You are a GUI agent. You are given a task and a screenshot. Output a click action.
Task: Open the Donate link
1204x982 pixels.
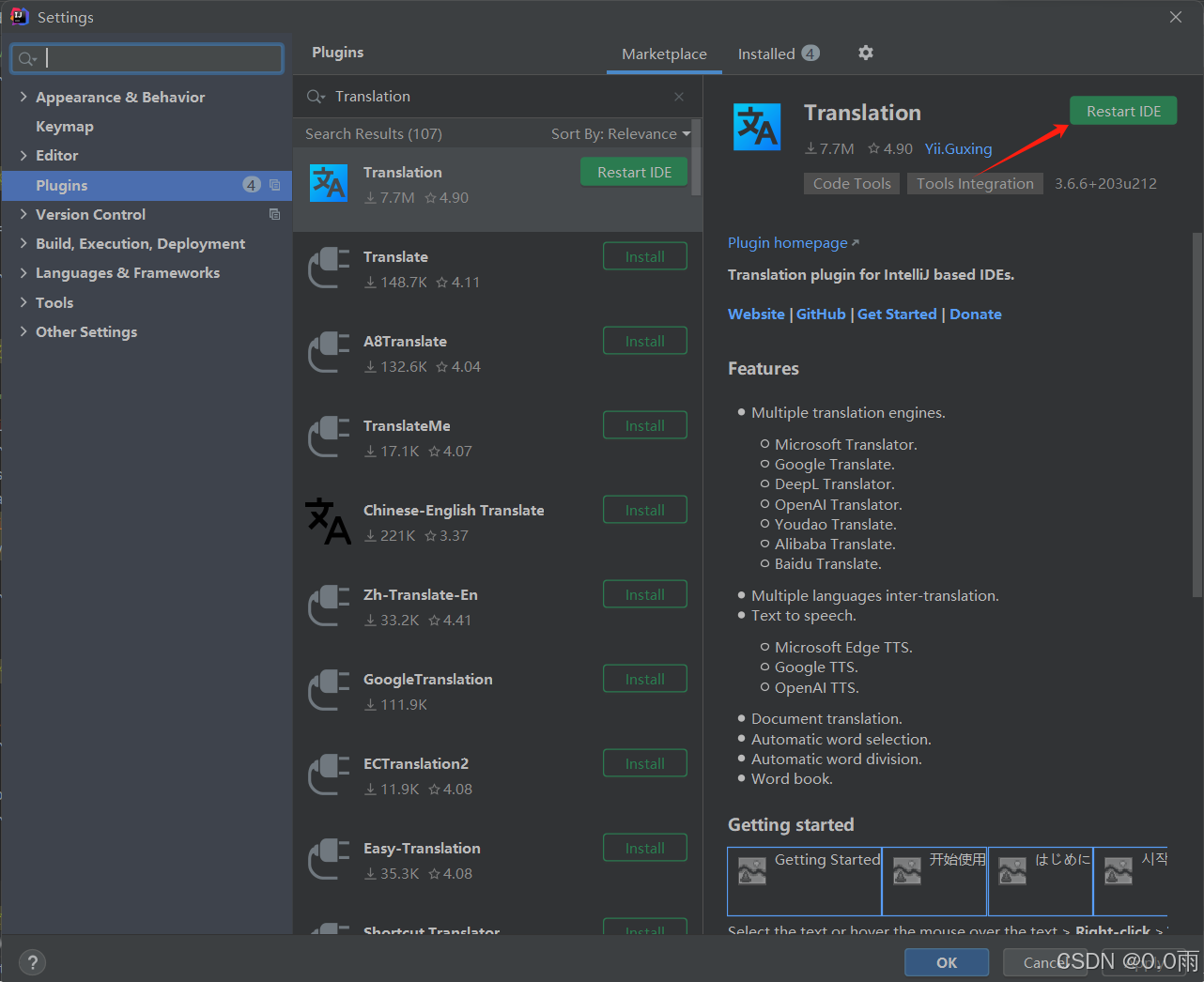[975, 314]
